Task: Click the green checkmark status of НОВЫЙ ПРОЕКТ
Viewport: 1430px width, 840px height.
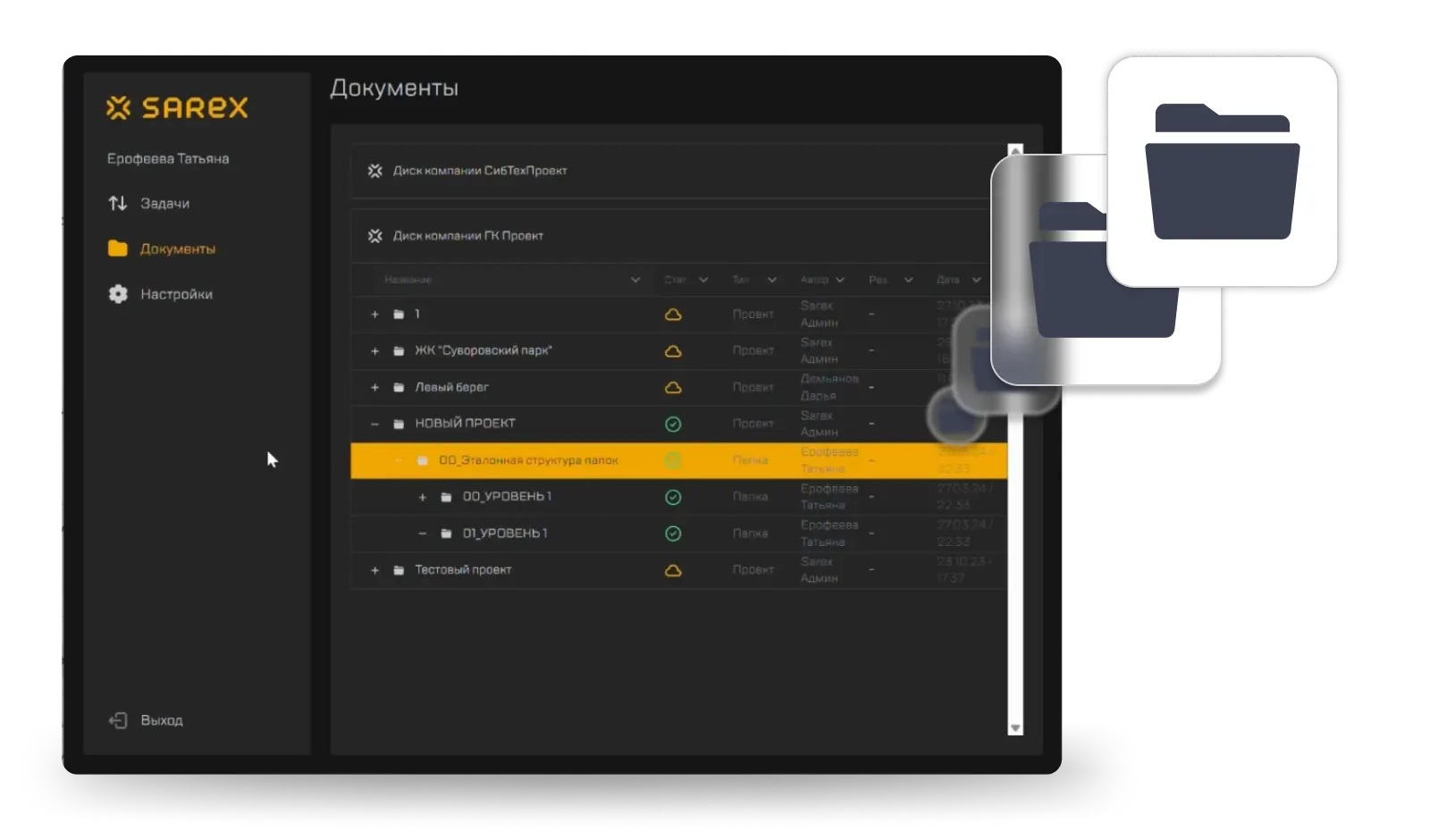Action: click(673, 424)
